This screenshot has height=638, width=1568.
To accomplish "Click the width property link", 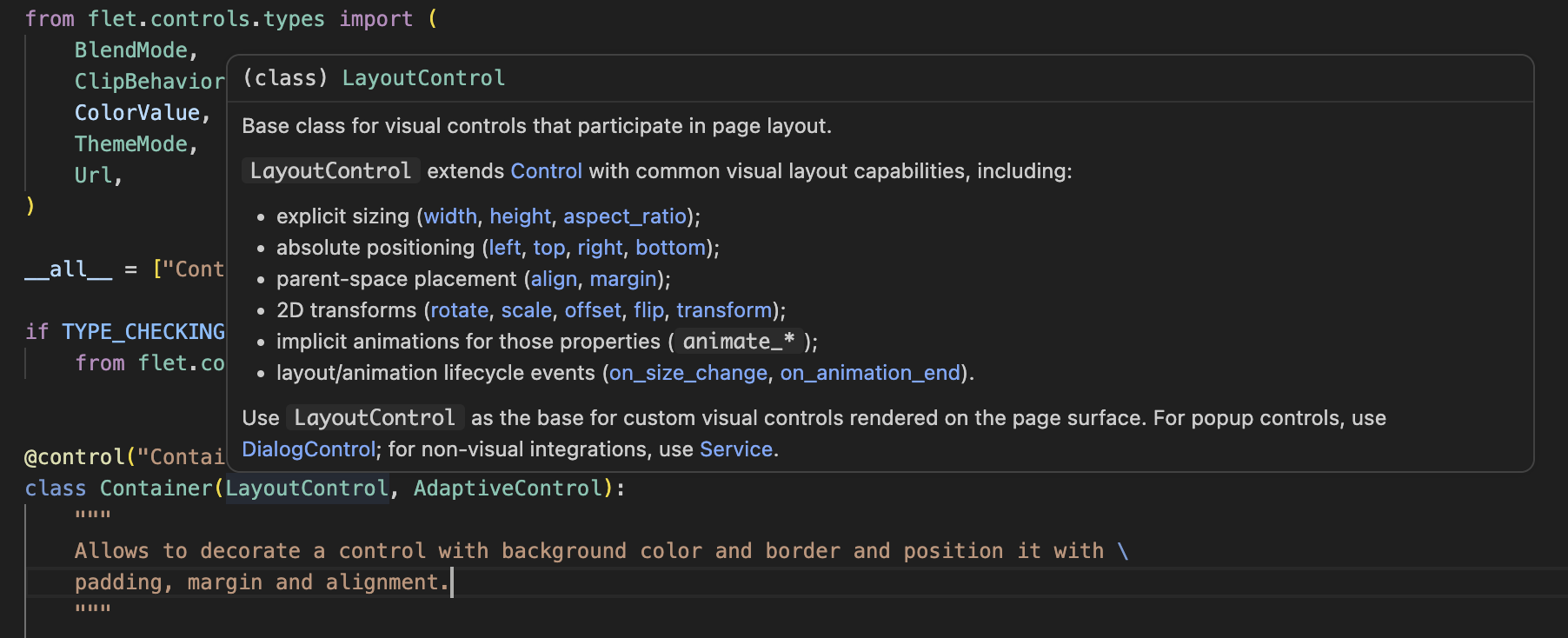I will tap(450, 216).
